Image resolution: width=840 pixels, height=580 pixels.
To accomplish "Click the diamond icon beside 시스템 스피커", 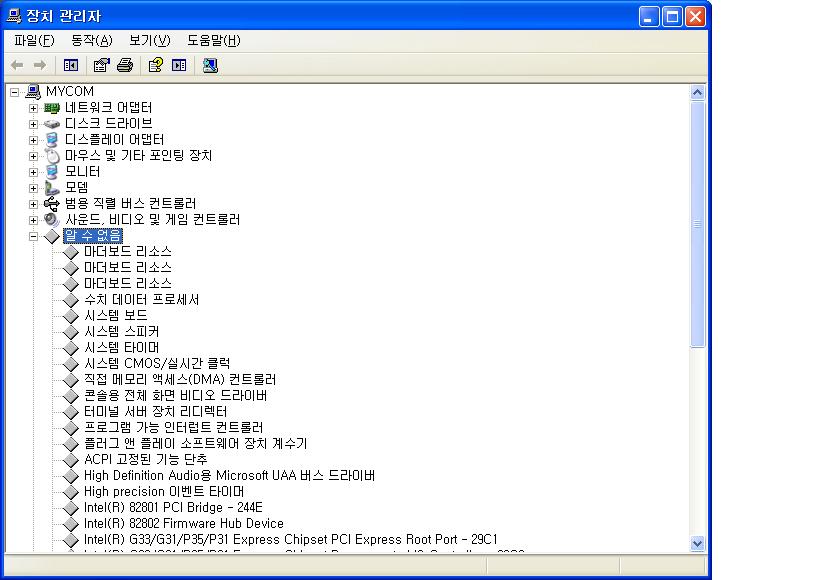I will [71, 332].
